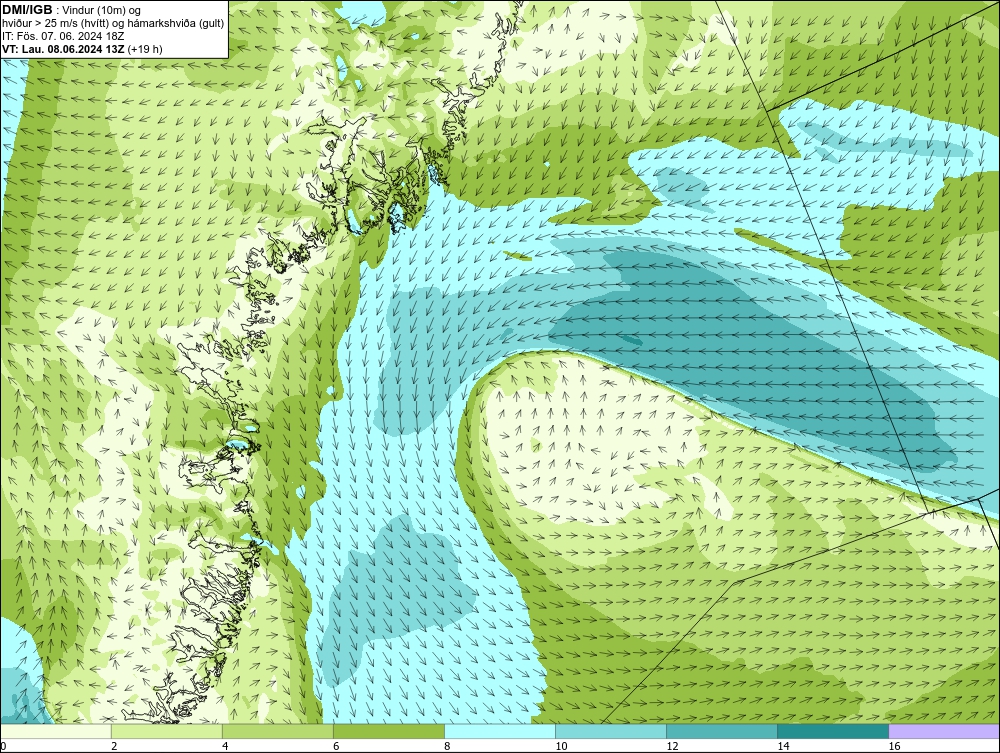This screenshot has height=753, width=1000.
Task: Click the purple swatch above 16 m/s
Action: click(x=944, y=731)
